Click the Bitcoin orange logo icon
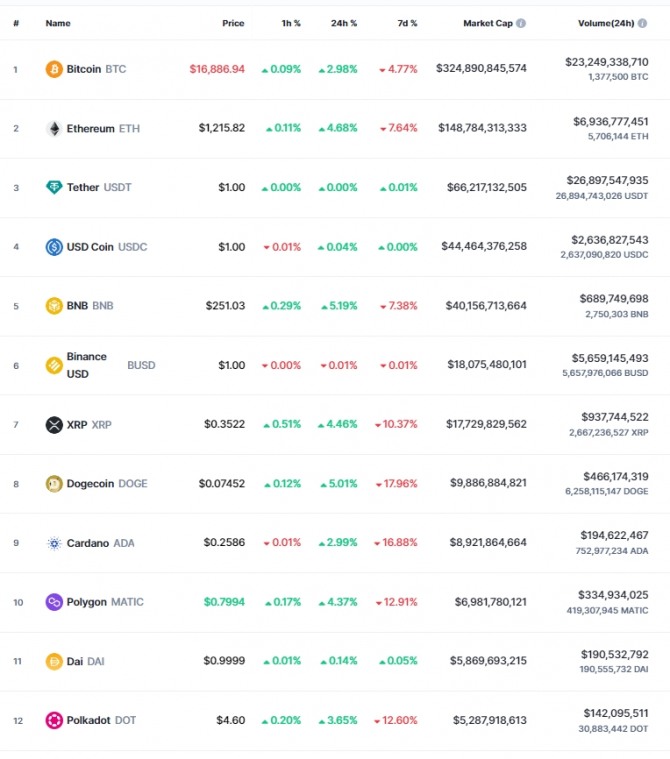This screenshot has height=759, width=670. click(54, 69)
